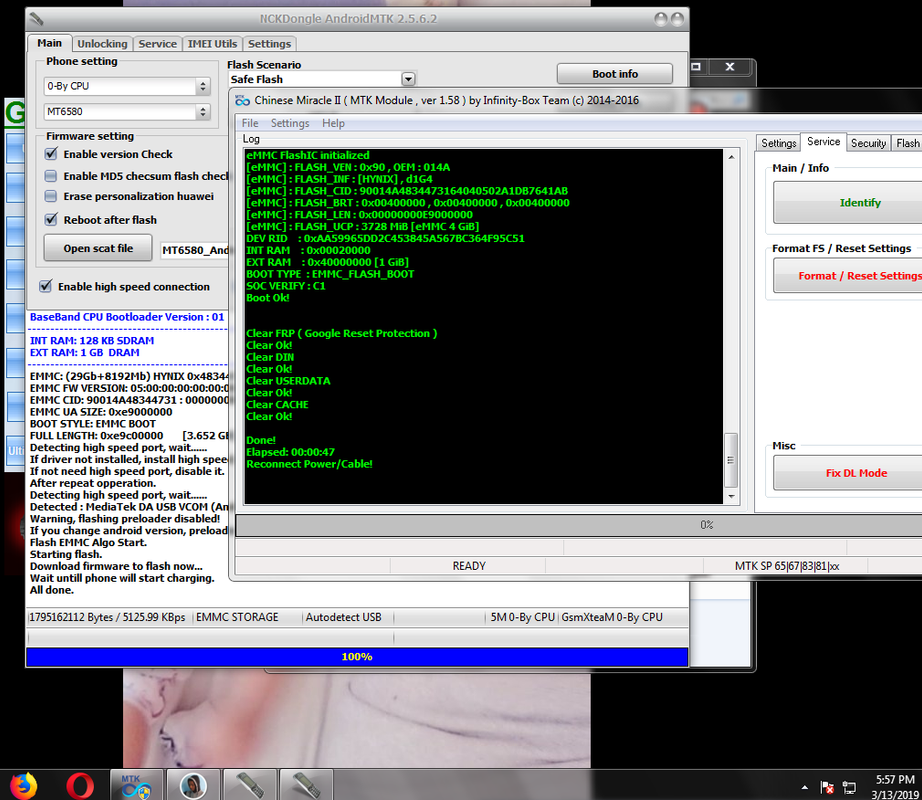Open Firefox from the taskbar
The image size is (922, 800).
pyautogui.click(x=24, y=785)
